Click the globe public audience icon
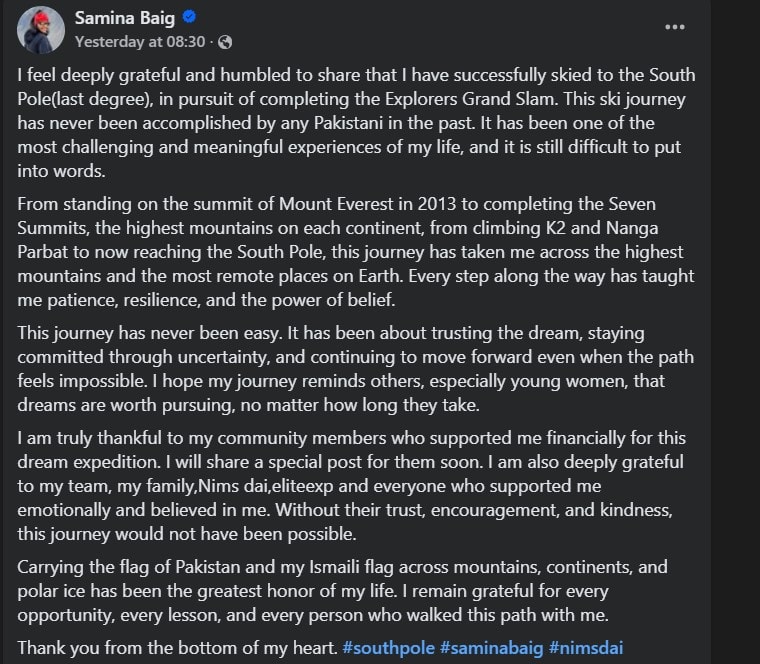This screenshot has height=664, width=760. [225, 42]
